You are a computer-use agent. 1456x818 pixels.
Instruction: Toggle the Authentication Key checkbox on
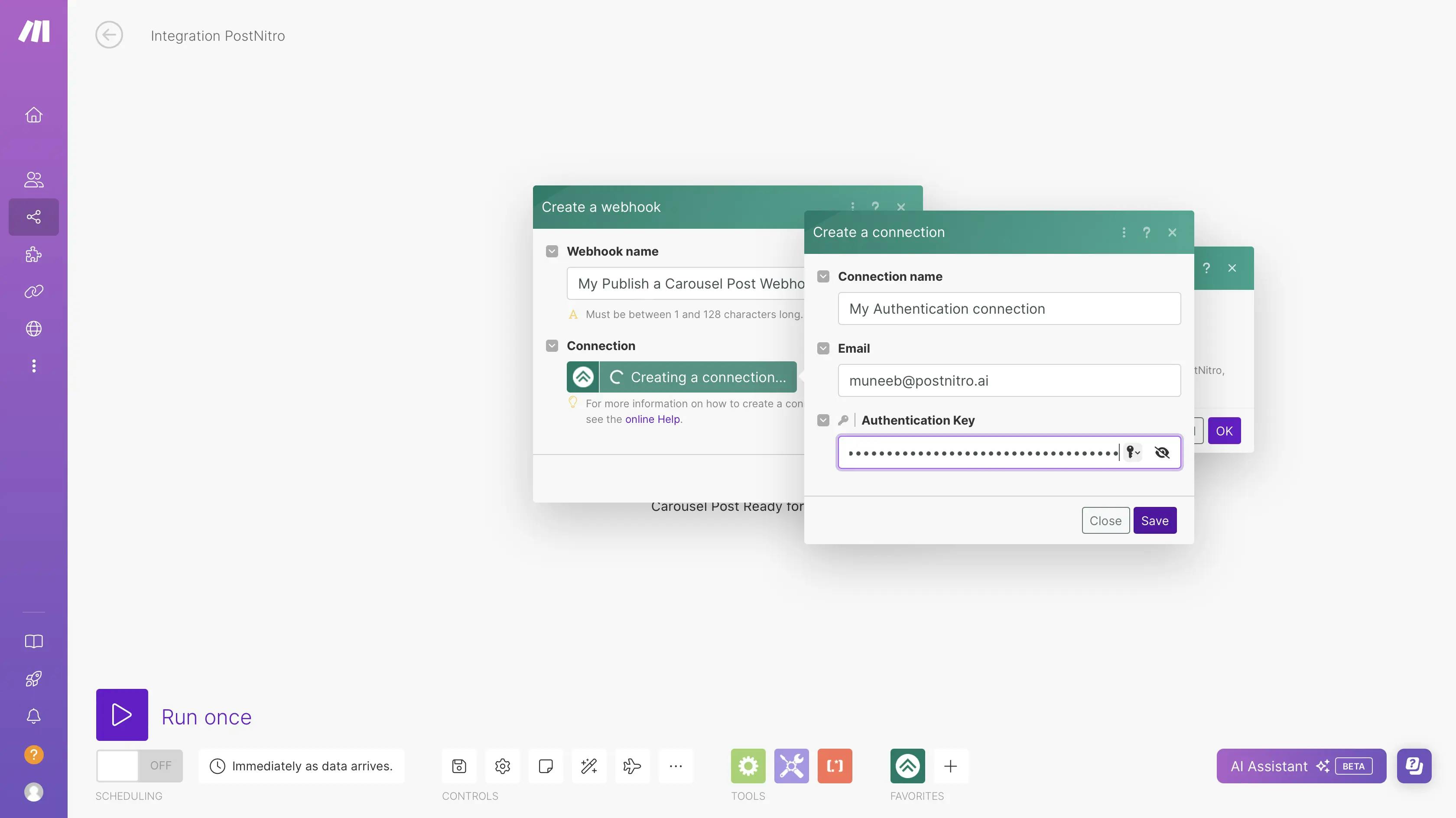(x=822, y=420)
